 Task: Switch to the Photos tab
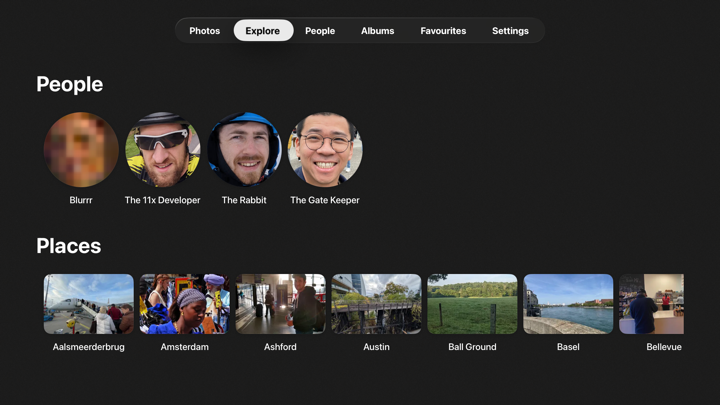pos(204,31)
